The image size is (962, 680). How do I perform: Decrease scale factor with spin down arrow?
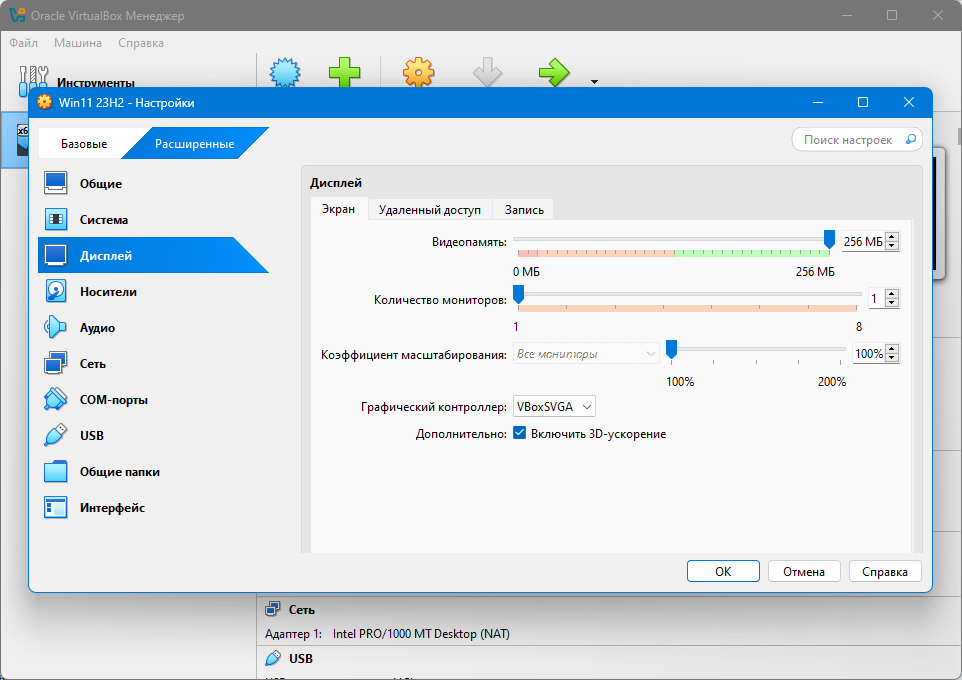pos(892,358)
